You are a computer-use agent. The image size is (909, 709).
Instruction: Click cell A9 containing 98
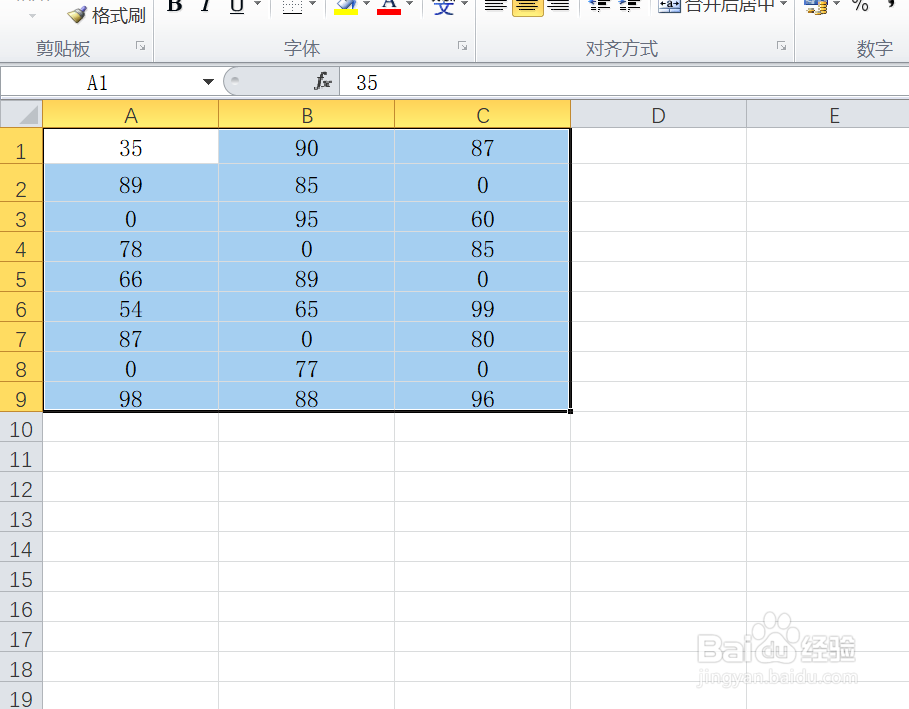[131, 397]
